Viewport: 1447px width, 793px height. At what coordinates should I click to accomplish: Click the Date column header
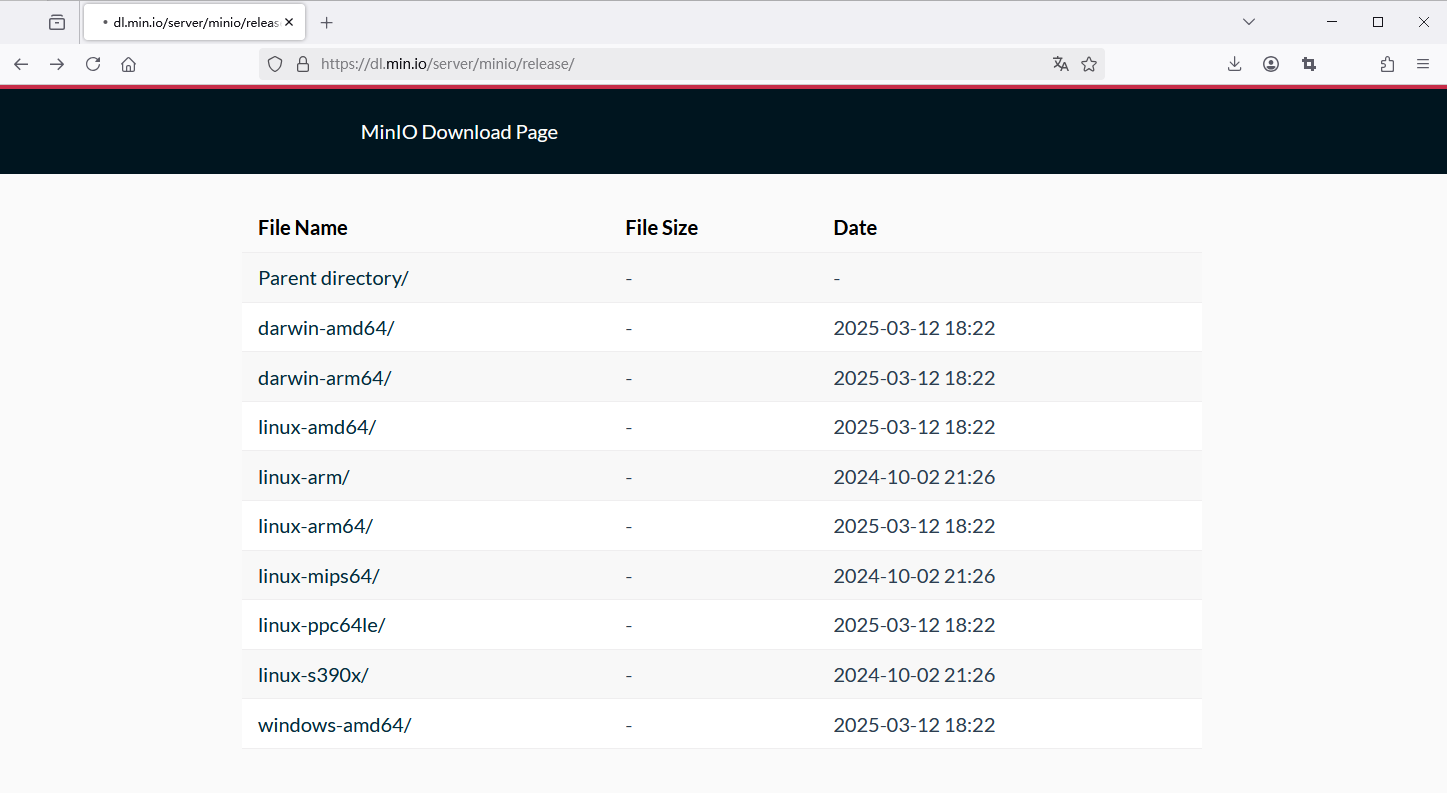[x=855, y=228]
